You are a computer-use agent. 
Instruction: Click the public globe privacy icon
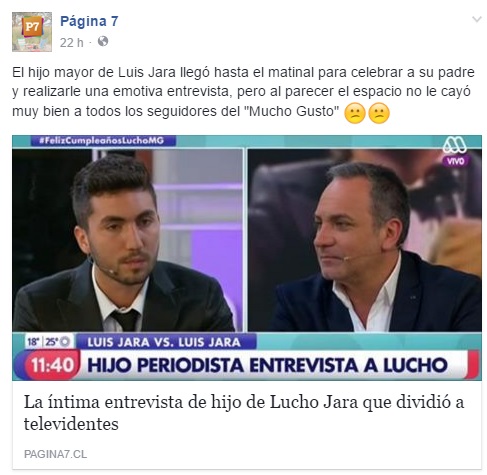click(x=103, y=41)
